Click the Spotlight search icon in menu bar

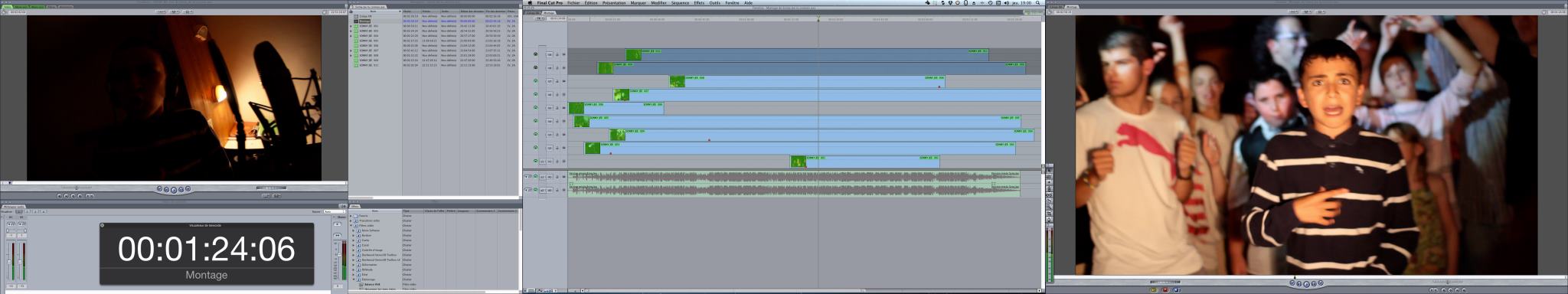click(x=1037, y=3)
